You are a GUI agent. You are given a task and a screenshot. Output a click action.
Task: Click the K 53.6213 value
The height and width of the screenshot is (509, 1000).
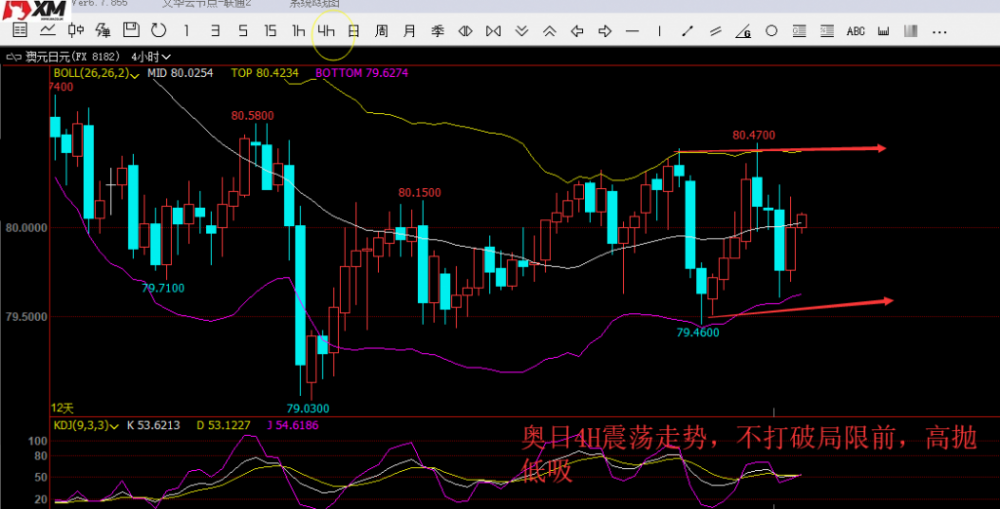tap(153, 425)
